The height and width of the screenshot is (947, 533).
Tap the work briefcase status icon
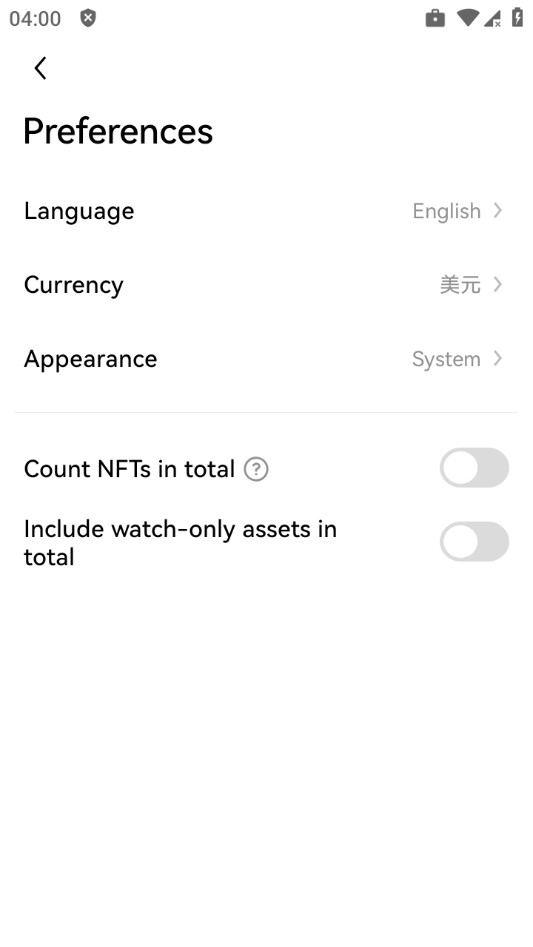(x=435, y=18)
